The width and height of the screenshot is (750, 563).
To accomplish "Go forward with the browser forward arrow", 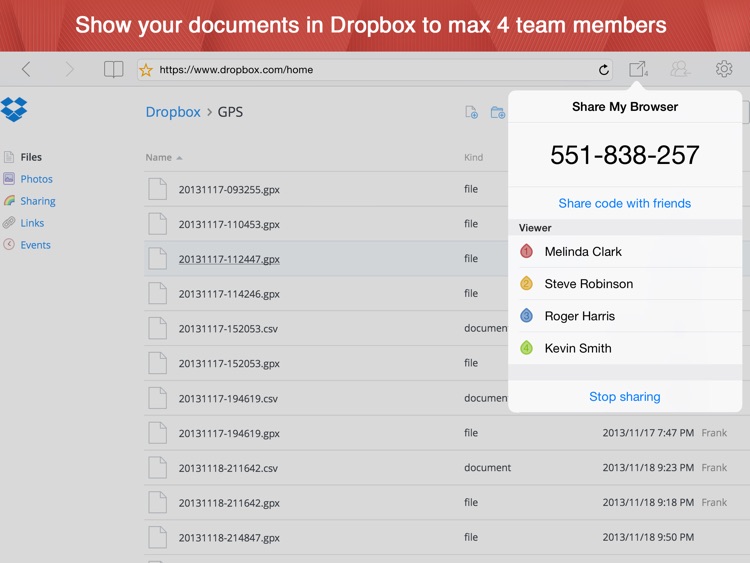I will (70, 69).
